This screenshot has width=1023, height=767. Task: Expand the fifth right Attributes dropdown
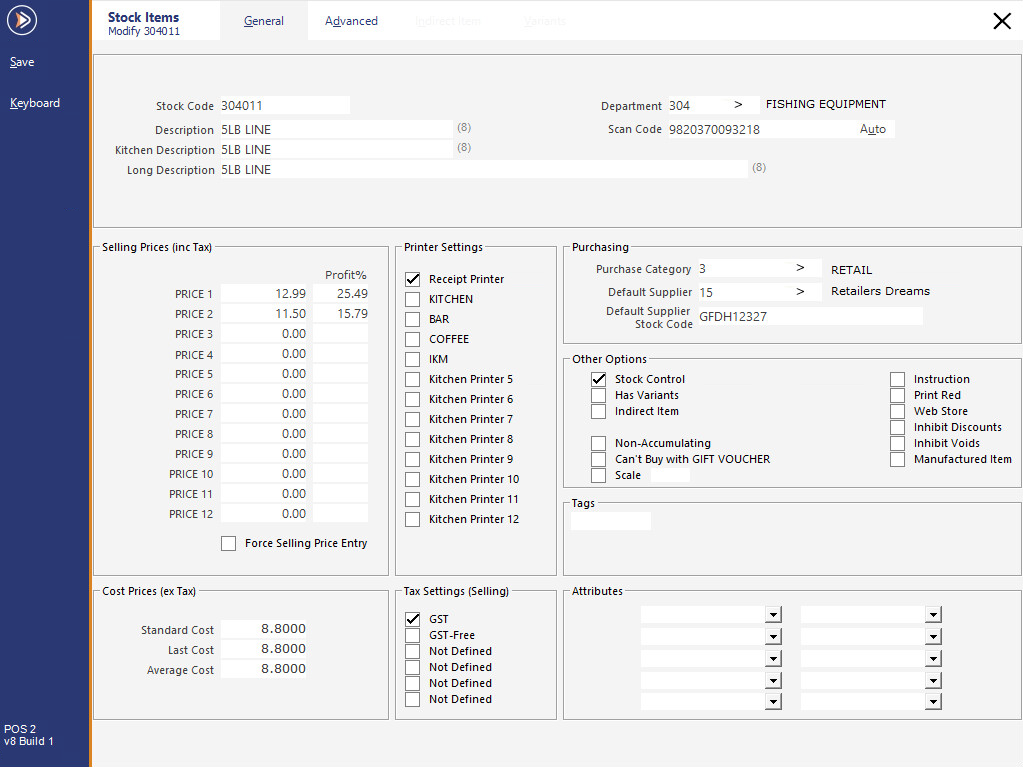pos(934,702)
